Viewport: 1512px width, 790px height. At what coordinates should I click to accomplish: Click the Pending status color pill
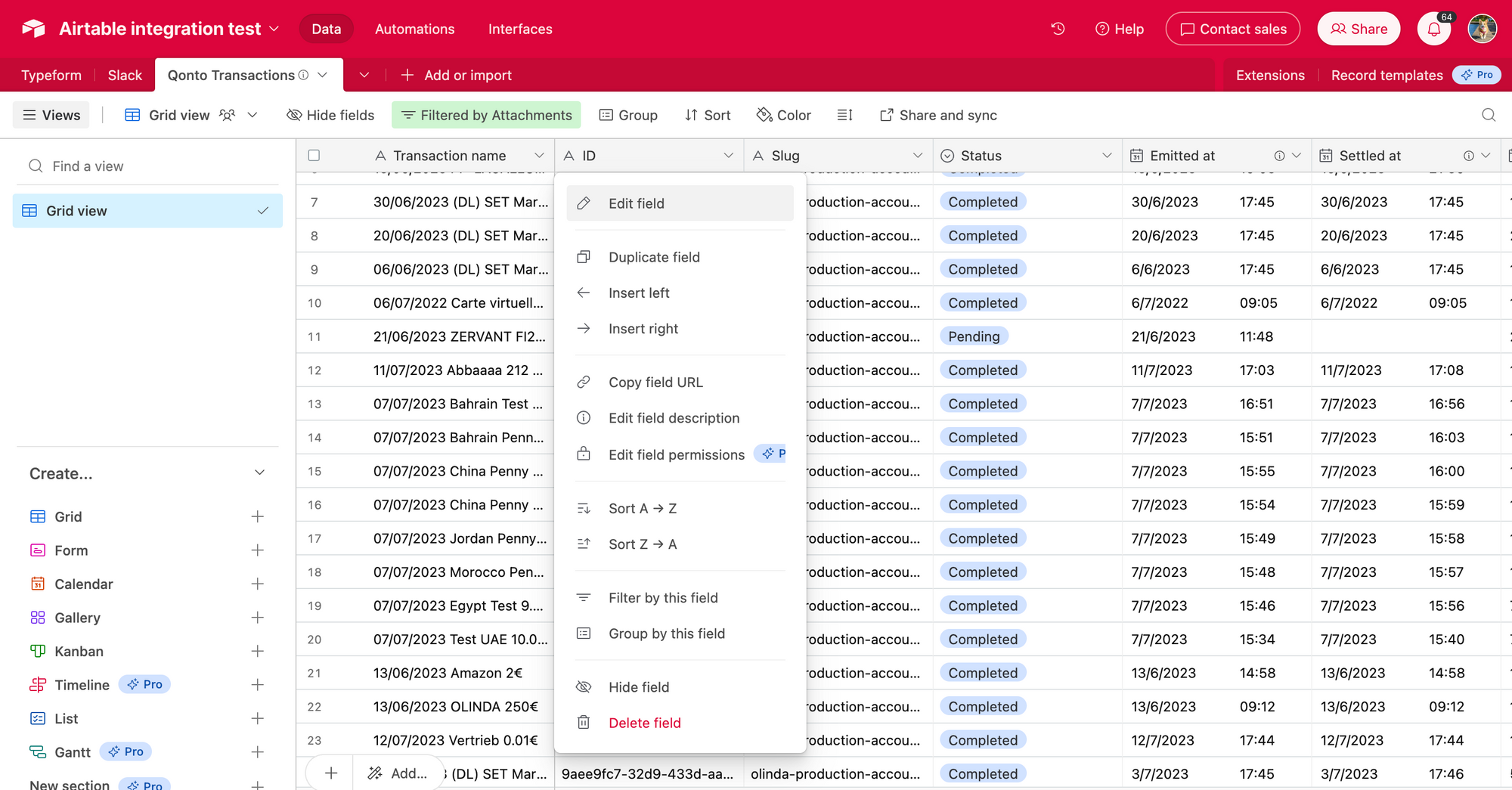pos(974,336)
